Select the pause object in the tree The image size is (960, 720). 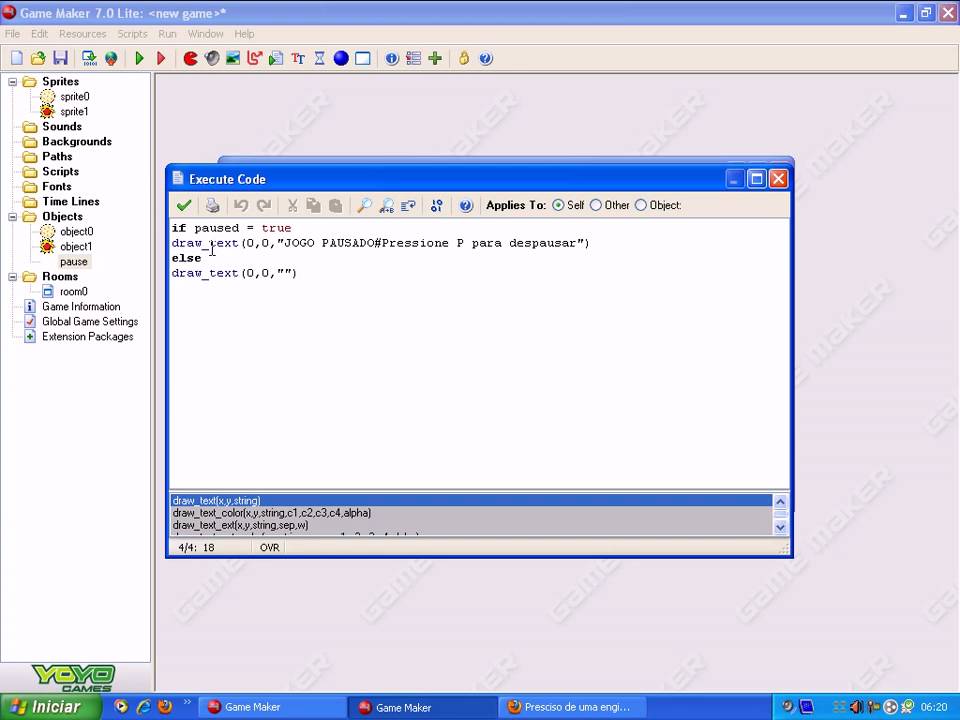coord(74,261)
